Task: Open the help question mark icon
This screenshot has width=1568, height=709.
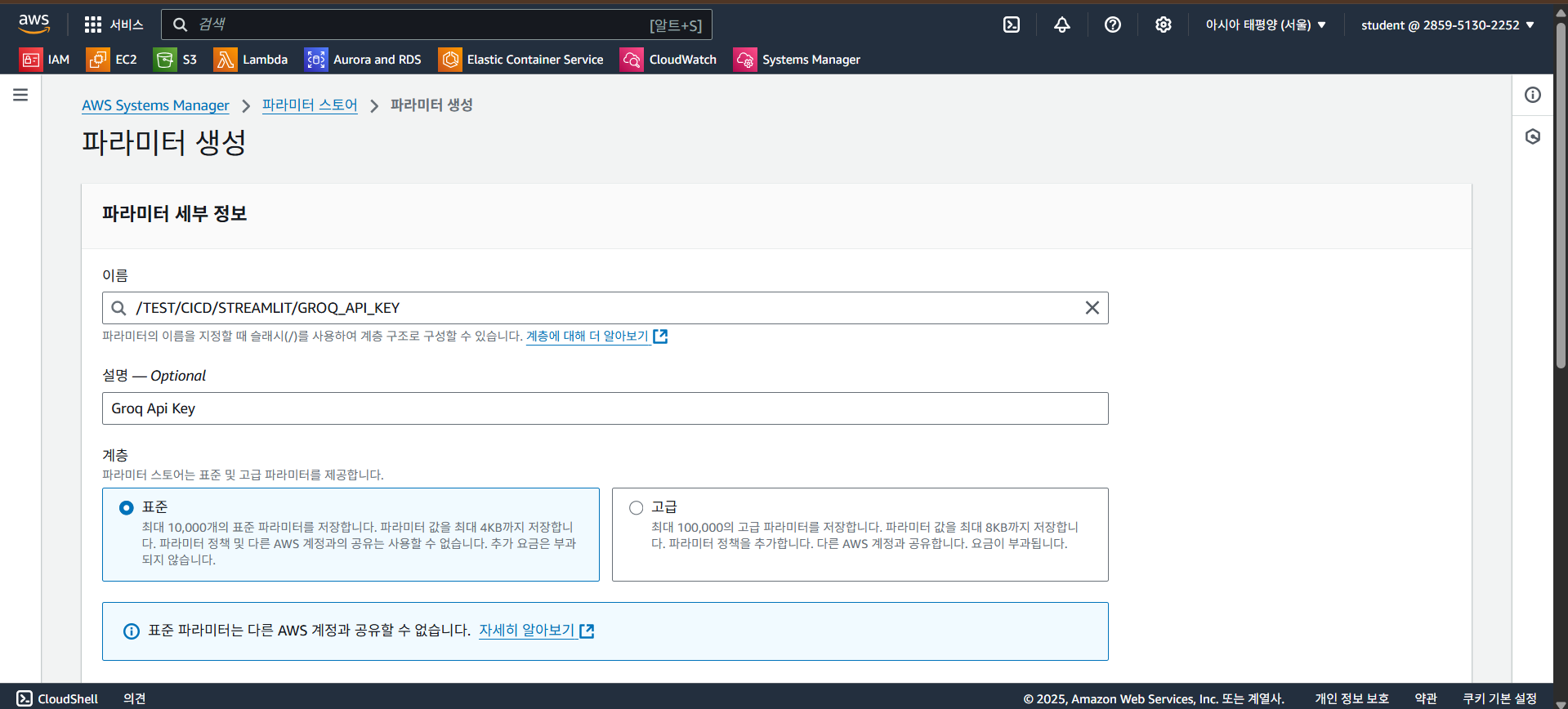Action: (1113, 25)
